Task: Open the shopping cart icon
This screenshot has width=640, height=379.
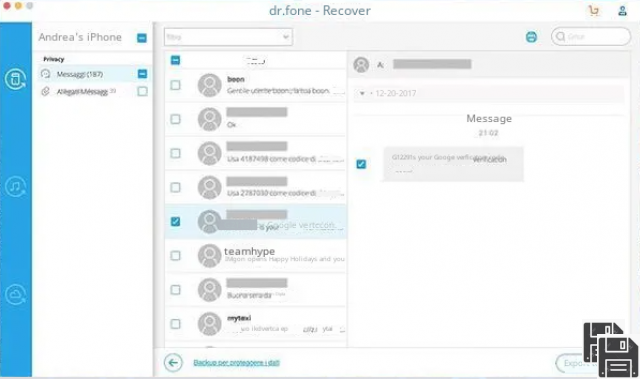Action: (x=594, y=10)
